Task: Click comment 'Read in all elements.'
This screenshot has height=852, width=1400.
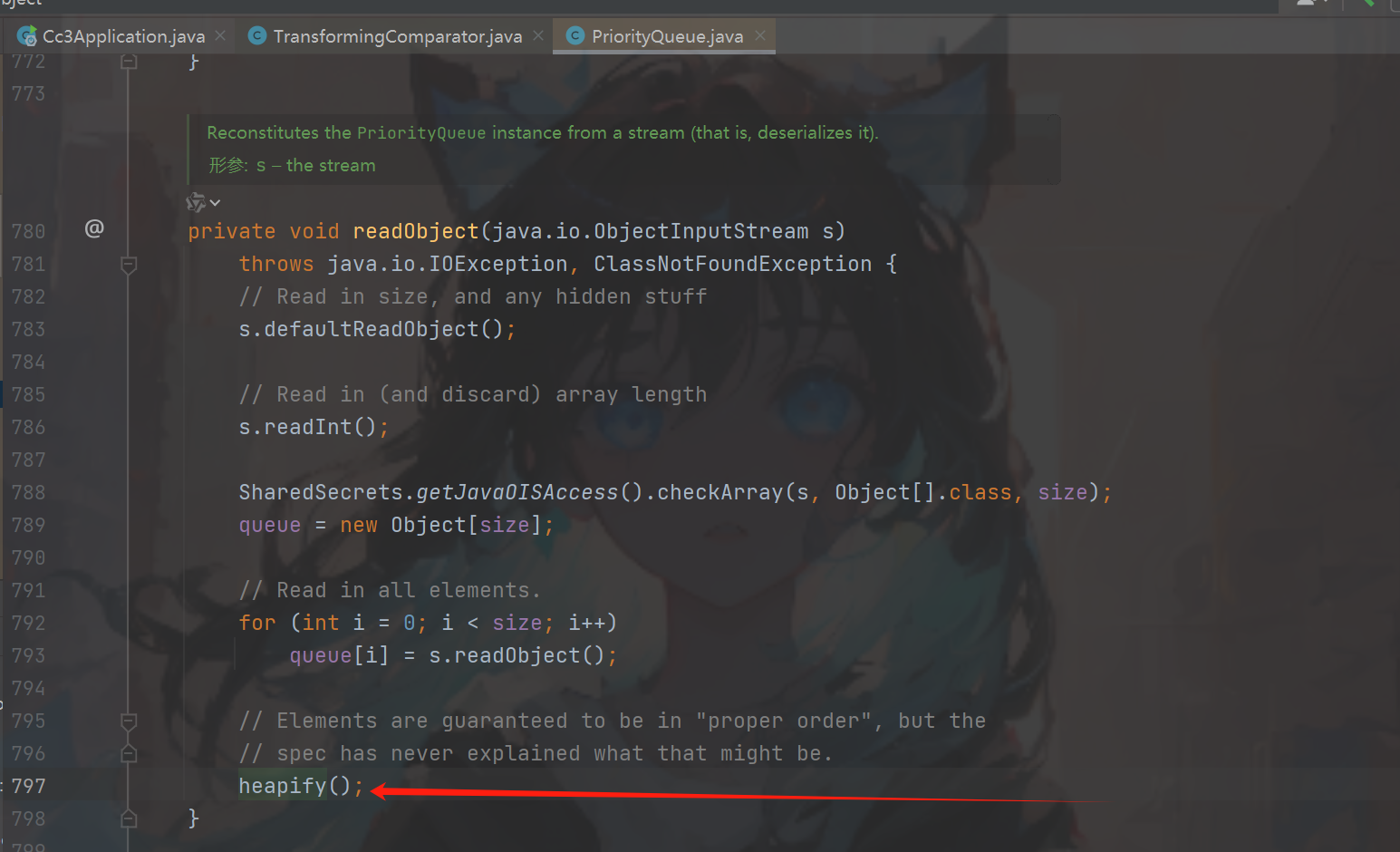Action: point(390,590)
